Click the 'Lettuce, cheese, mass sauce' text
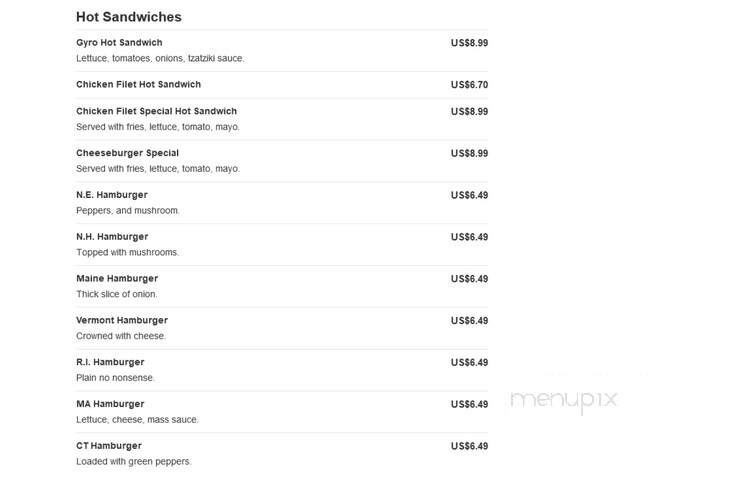The height and width of the screenshot is (482, 743). (137, 419)
